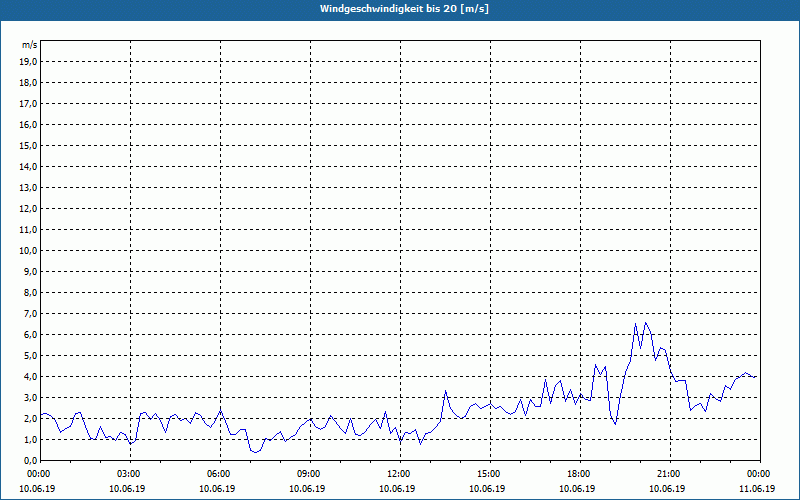Click the '9,0' y-axis label

pyautogui.click(x=30, y=271)
